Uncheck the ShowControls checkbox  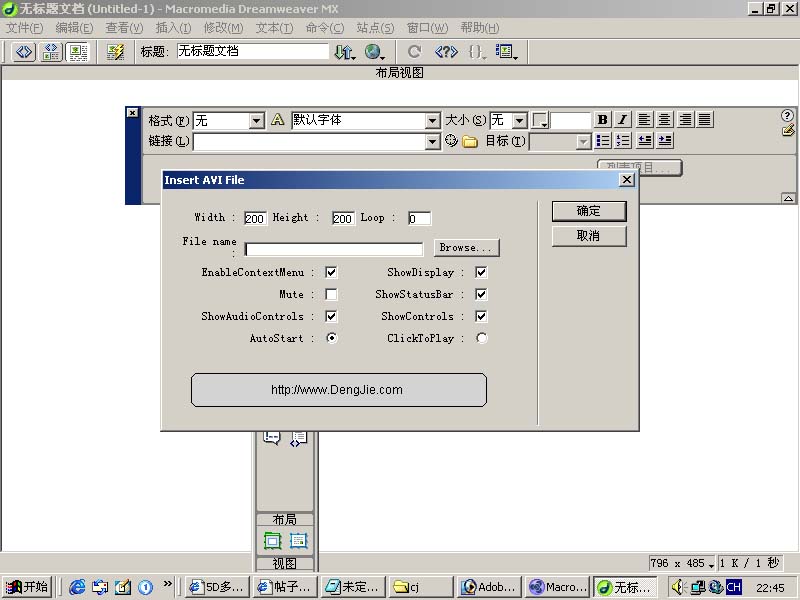pyautogui.click(x=481, y=316)
